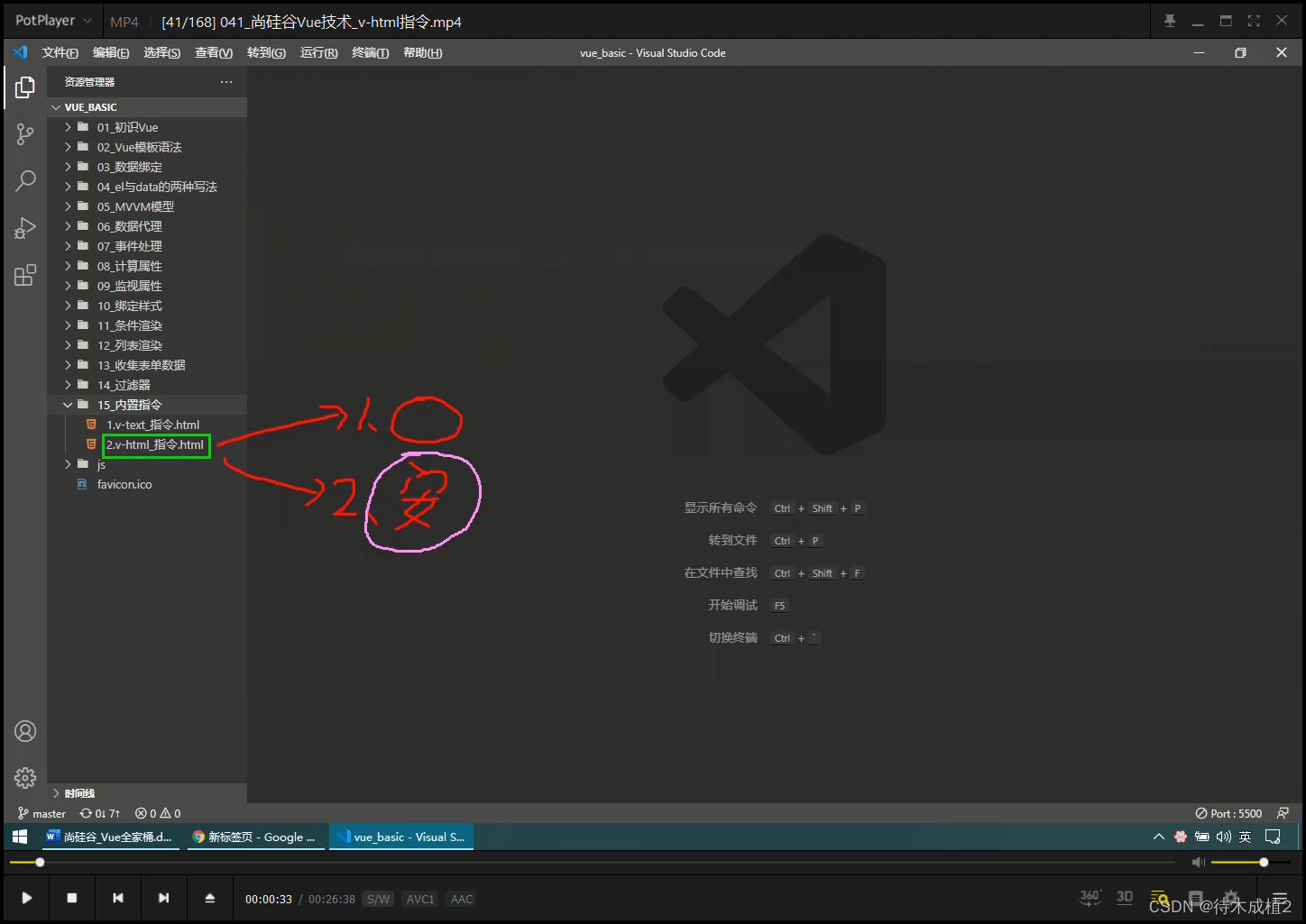This screenshot has width=1306, height=924.
Task: Open the 选择(S) menu
Action: (162, 53)
